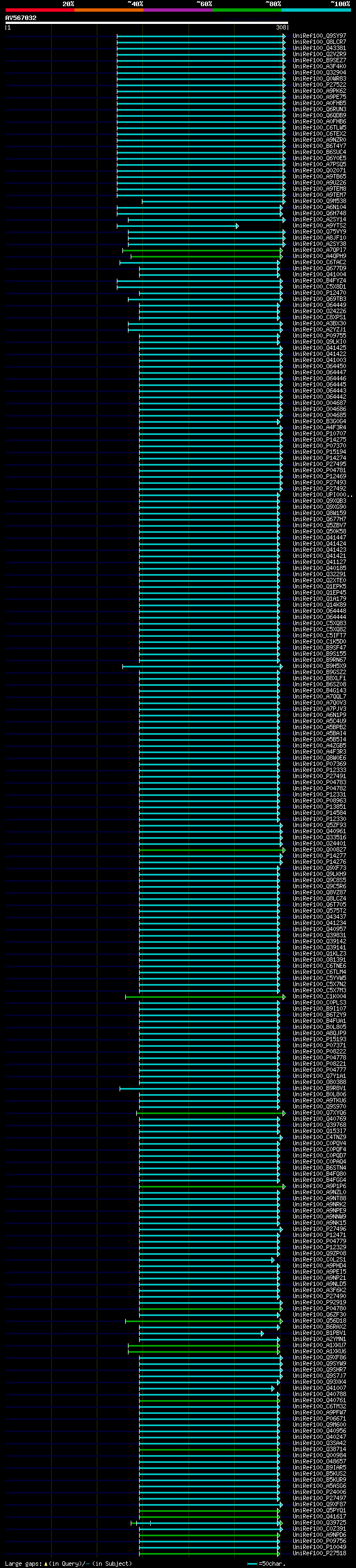
Task: Open hit UniRef100_Q6RUN3
Action: (319, 109)
